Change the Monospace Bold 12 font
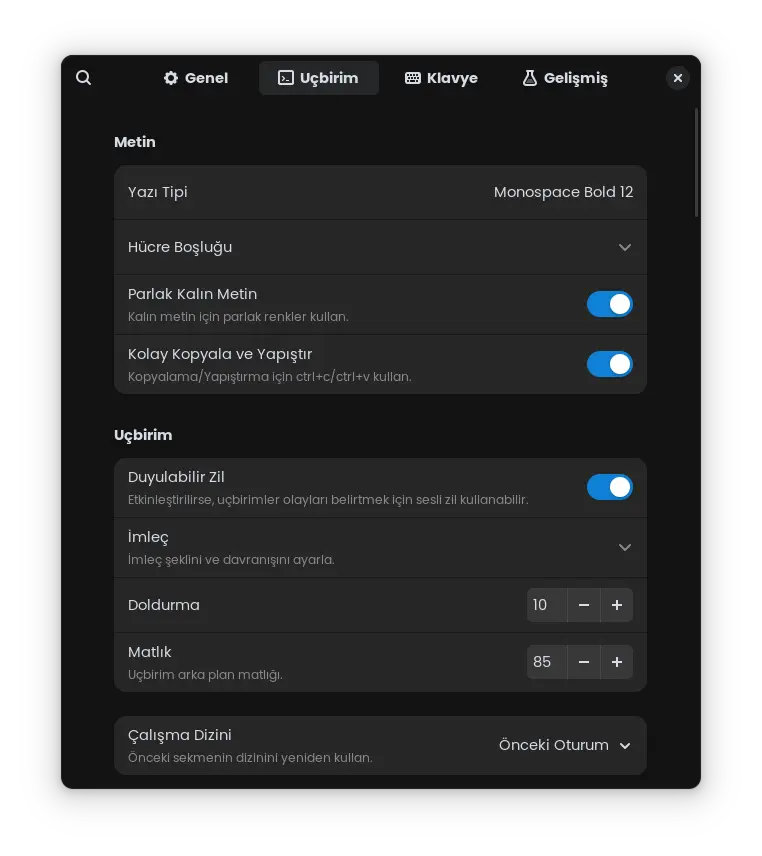Screen dimensions: 762x856 563,192
